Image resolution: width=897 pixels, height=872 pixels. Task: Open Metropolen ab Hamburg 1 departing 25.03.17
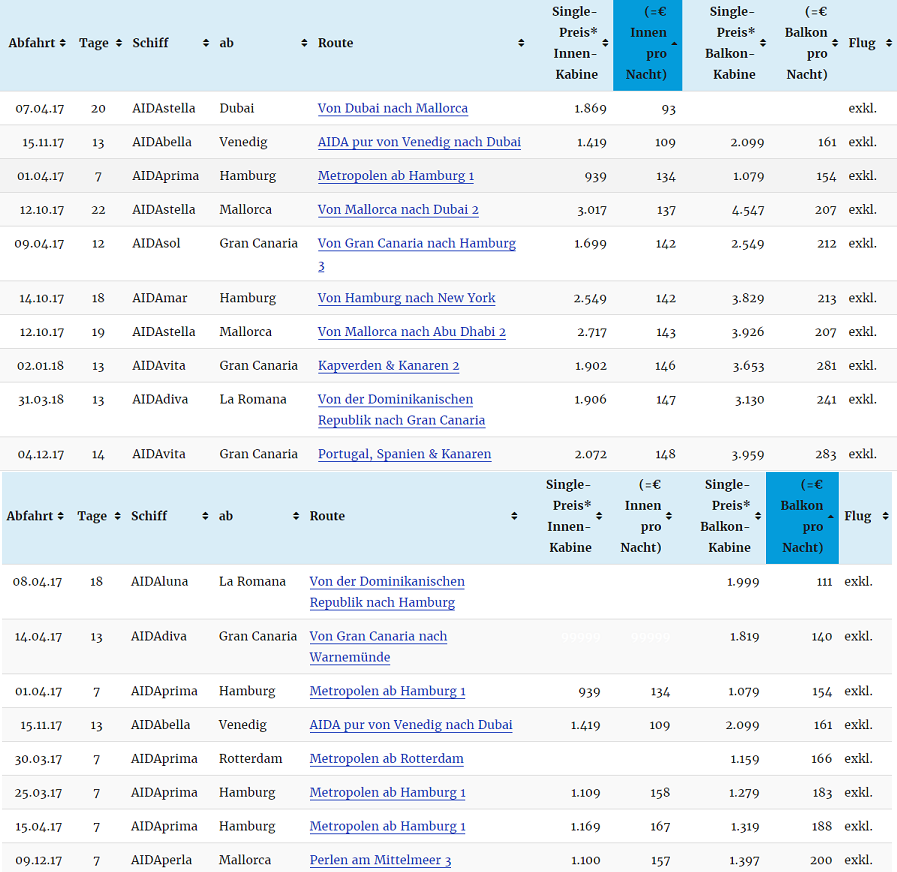point(387,793)
